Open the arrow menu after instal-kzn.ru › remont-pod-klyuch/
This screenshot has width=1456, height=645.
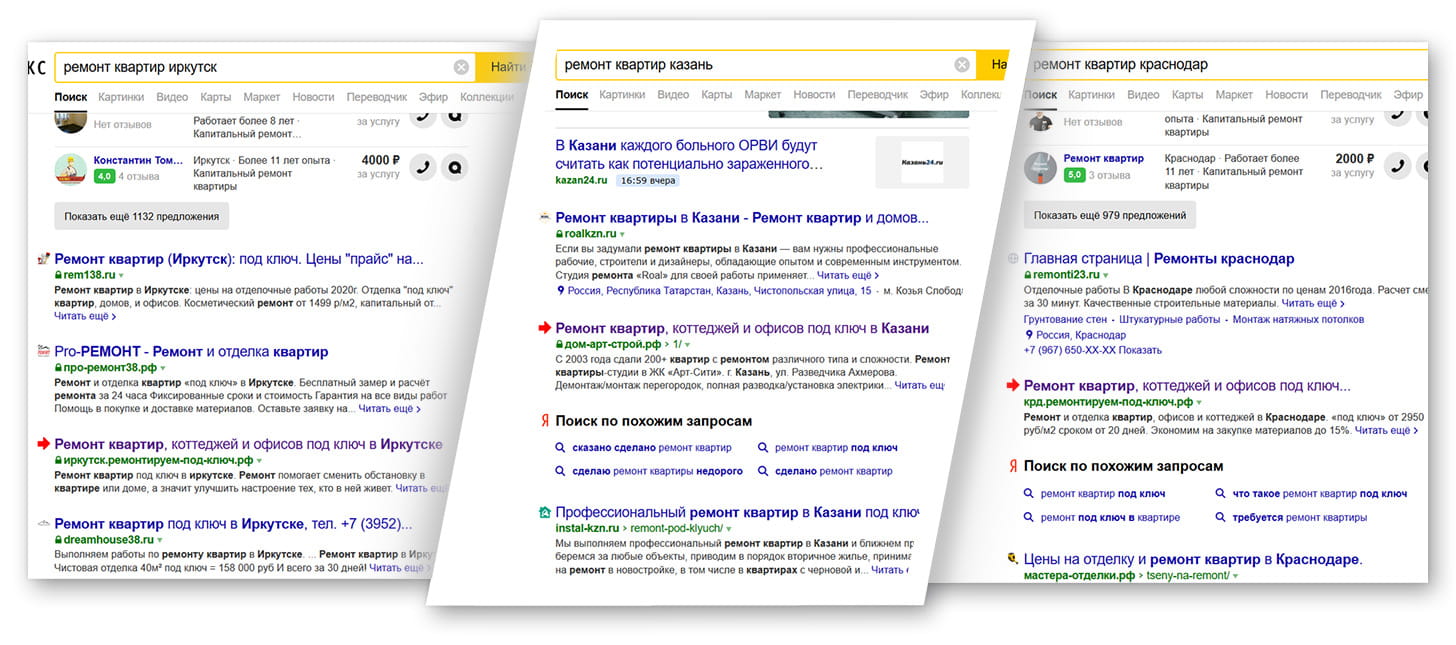(x=730, y=528)
